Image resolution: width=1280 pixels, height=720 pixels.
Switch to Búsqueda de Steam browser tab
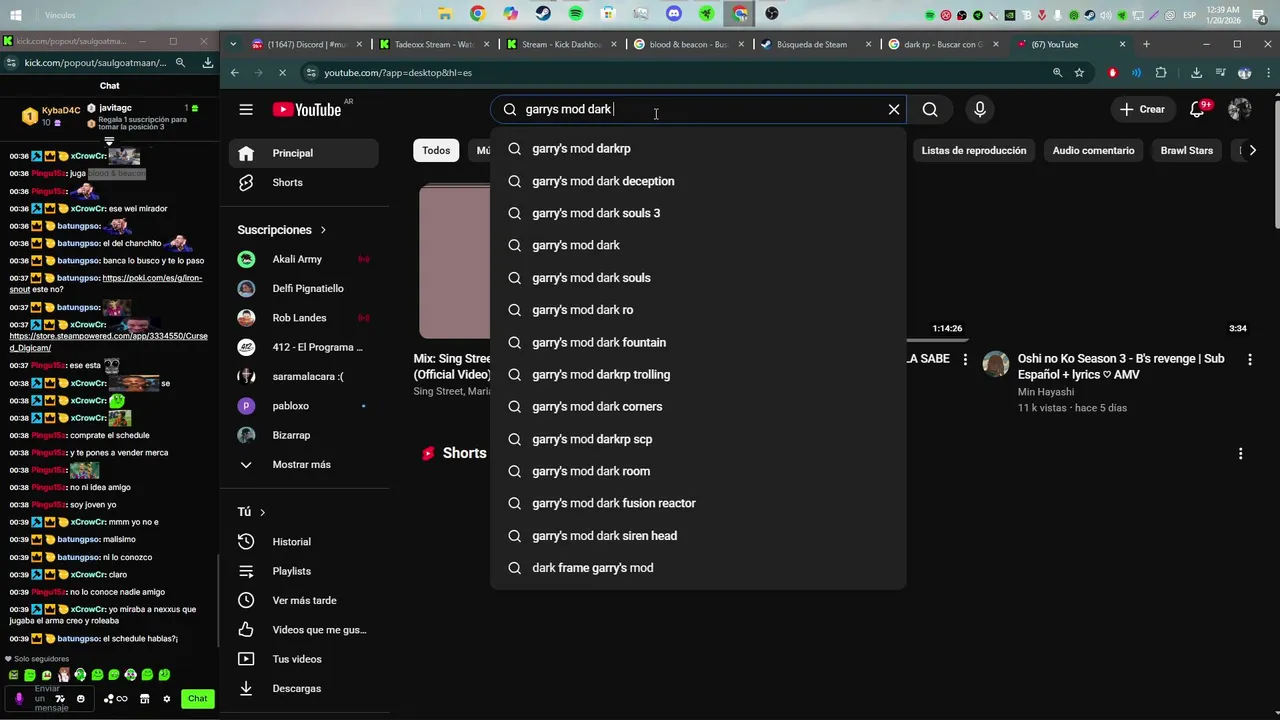point(817,44)
